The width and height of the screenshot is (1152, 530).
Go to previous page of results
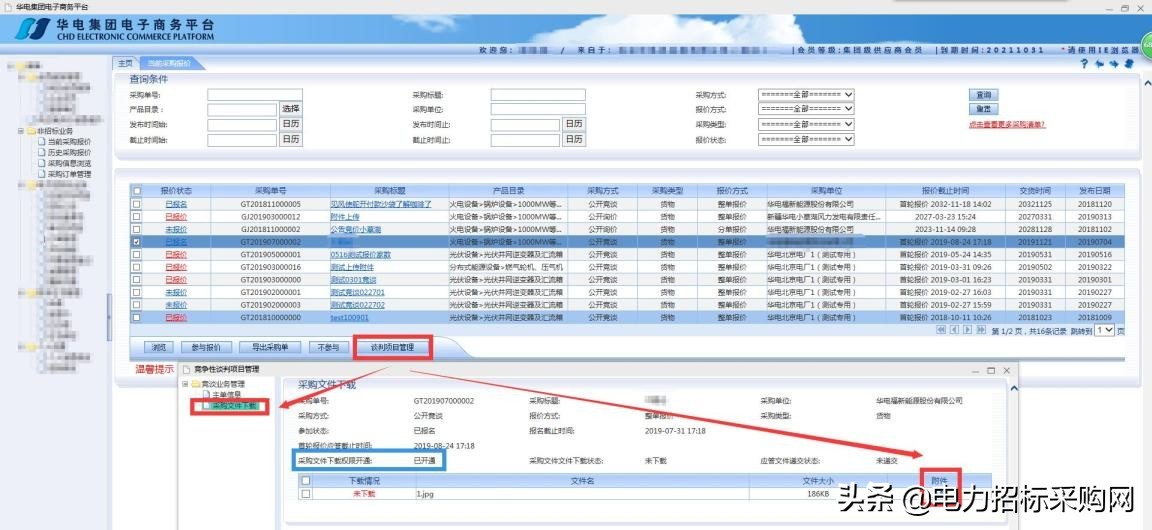coord(954,330)
